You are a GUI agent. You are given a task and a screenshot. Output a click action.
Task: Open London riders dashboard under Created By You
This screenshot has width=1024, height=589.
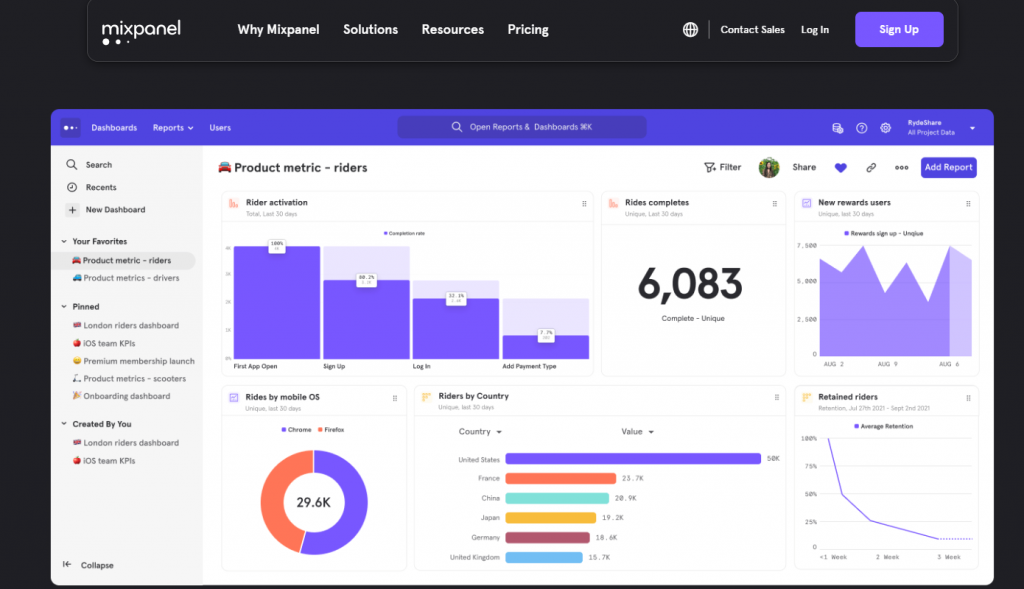(x=131, y=443)
